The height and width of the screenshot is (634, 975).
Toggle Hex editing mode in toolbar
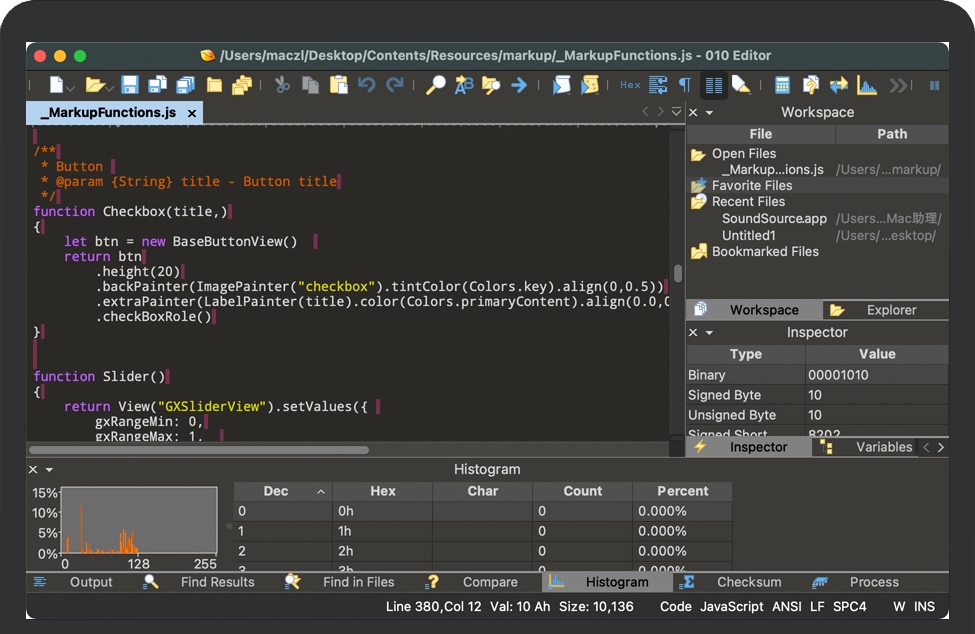coord(630,85)
